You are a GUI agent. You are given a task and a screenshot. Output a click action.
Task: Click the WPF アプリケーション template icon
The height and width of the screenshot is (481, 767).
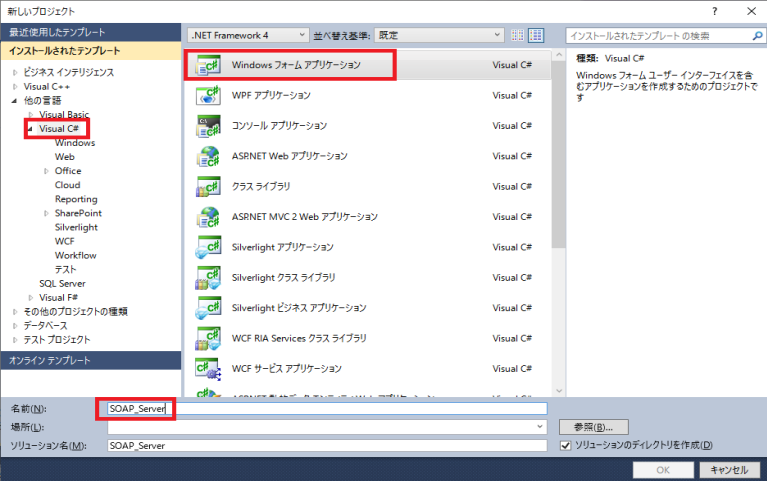click(x=208, y=95)
